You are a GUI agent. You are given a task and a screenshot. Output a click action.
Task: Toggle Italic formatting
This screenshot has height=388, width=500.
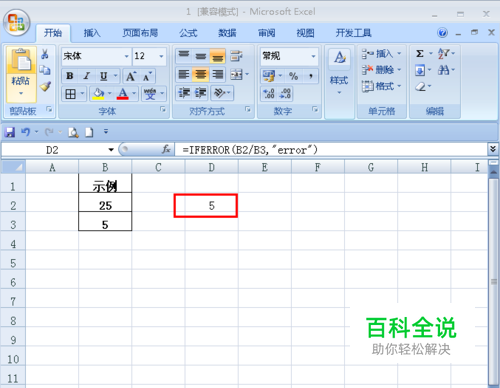click(87, 76)
